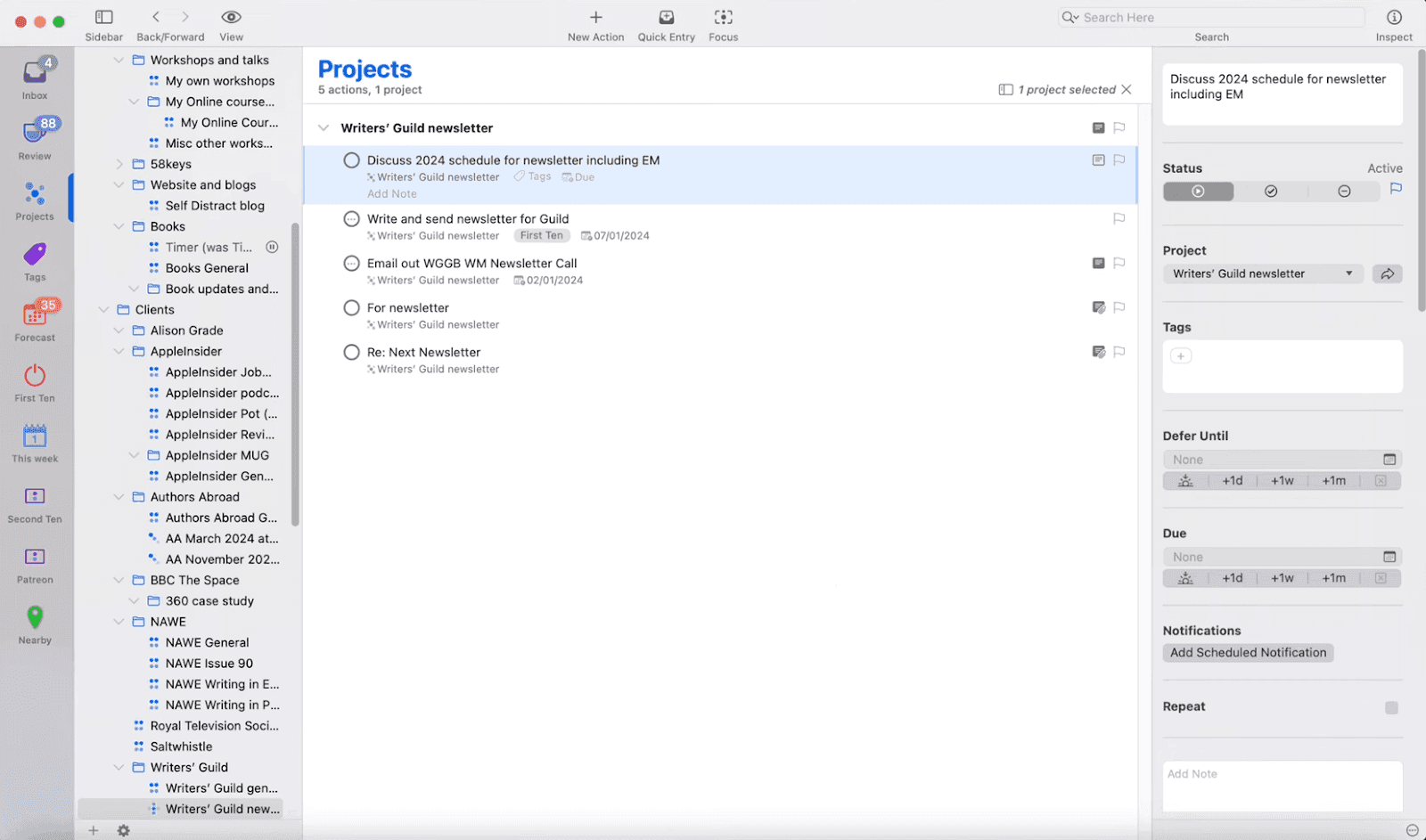Open the Project dropdown in the inspector
This screenshot has height=840, width=1426.
pyautogui.click(x=1350, y=273)
